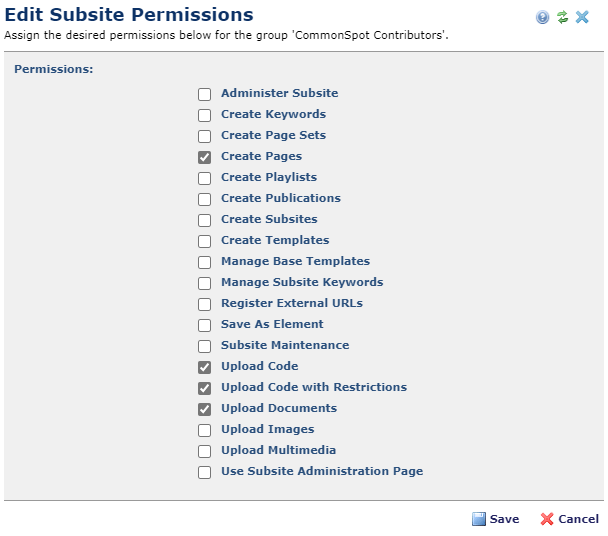Screen dimensions: 608x536
Task: Click the Save button
Action: (x=495, y=519)
